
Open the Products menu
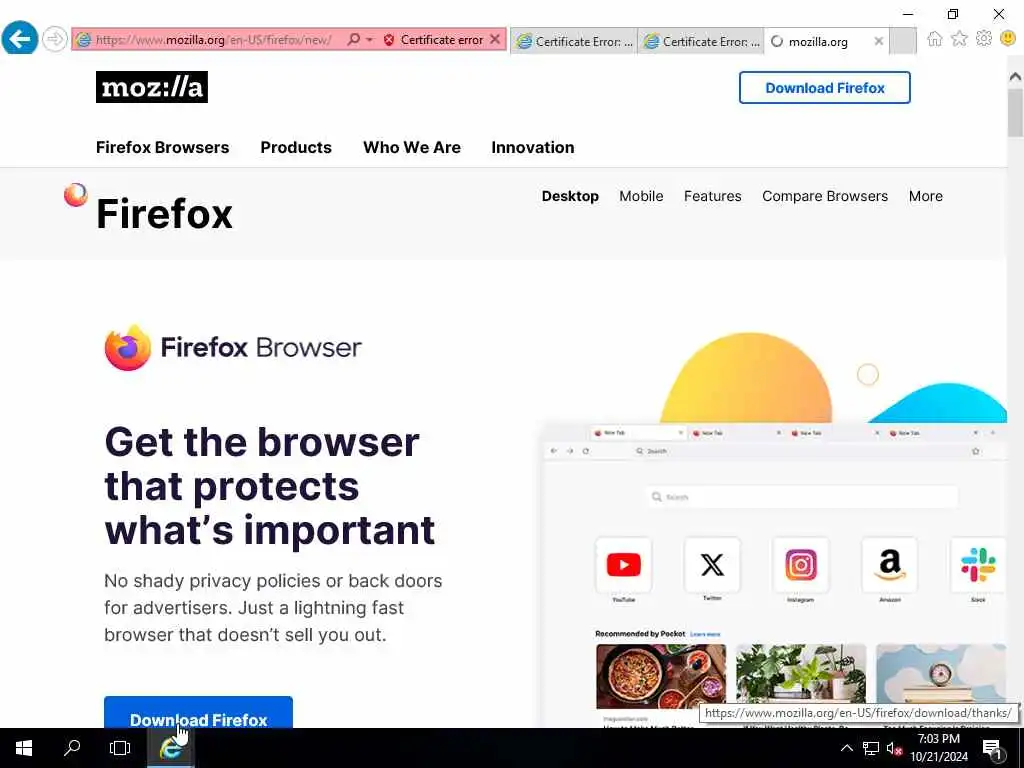pos(296,148)
